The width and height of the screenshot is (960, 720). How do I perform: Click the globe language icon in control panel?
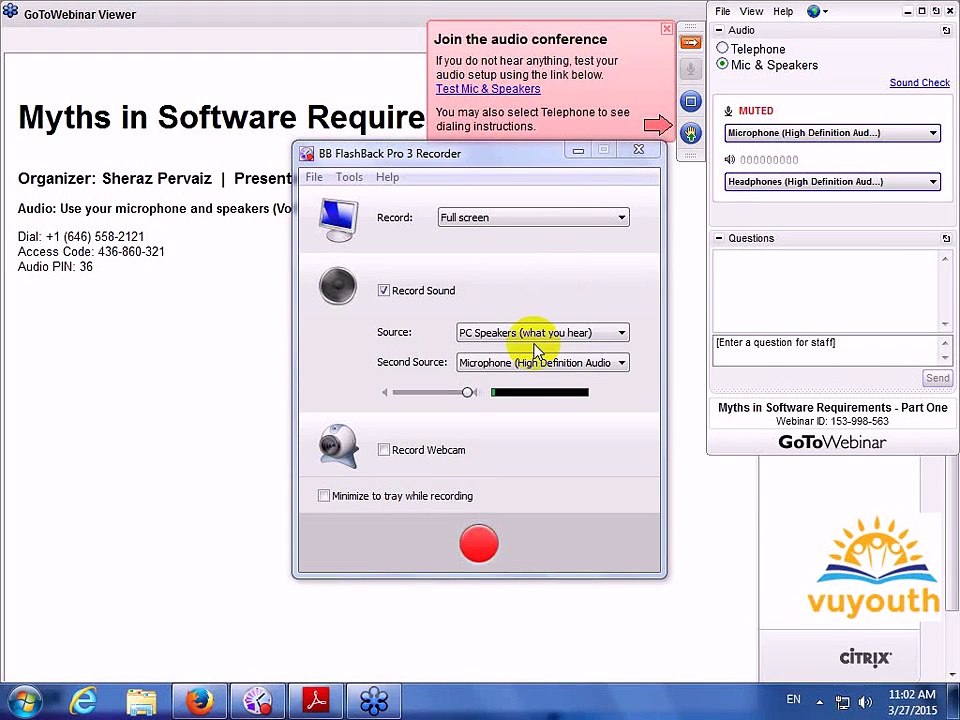point(814,11)
